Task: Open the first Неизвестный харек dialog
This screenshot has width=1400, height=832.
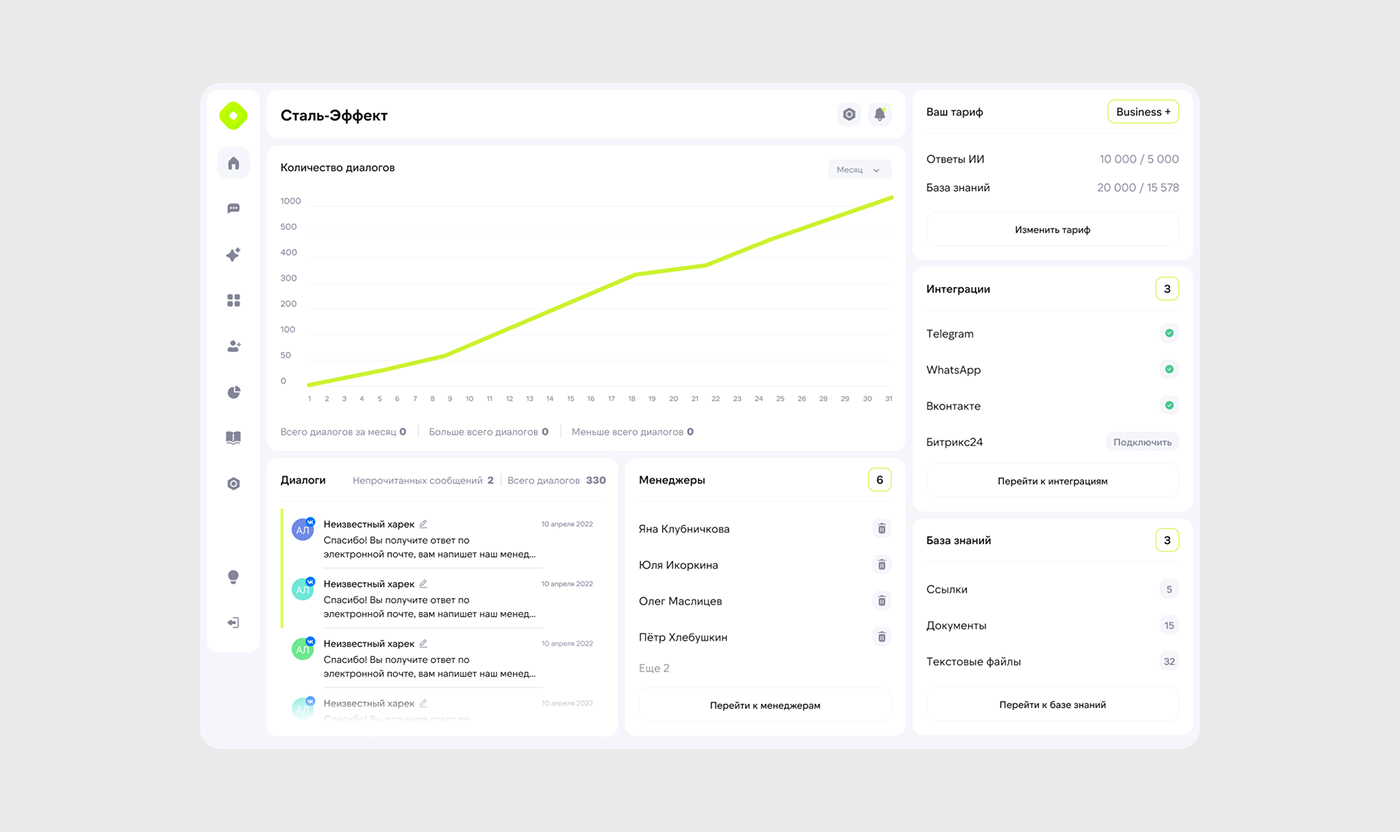Action: click(440, 539)
